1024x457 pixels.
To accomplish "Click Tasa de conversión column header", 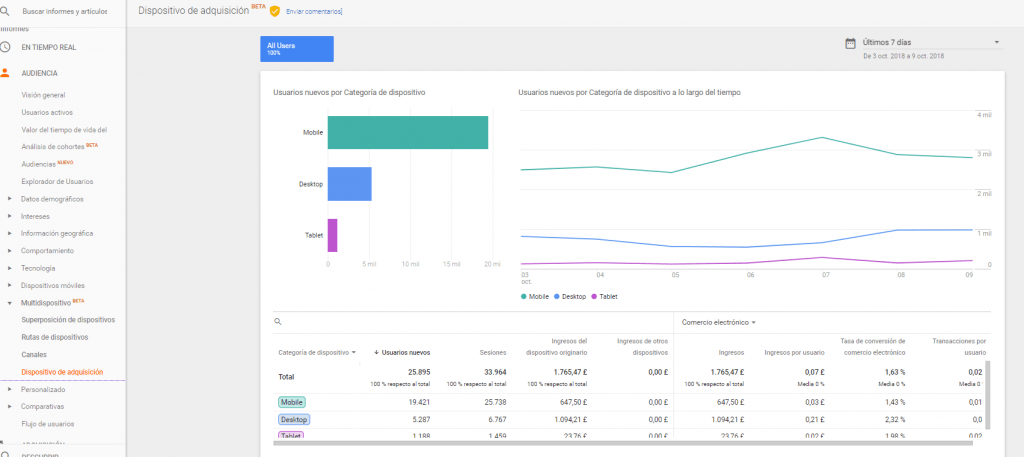I will click(872, 347).
